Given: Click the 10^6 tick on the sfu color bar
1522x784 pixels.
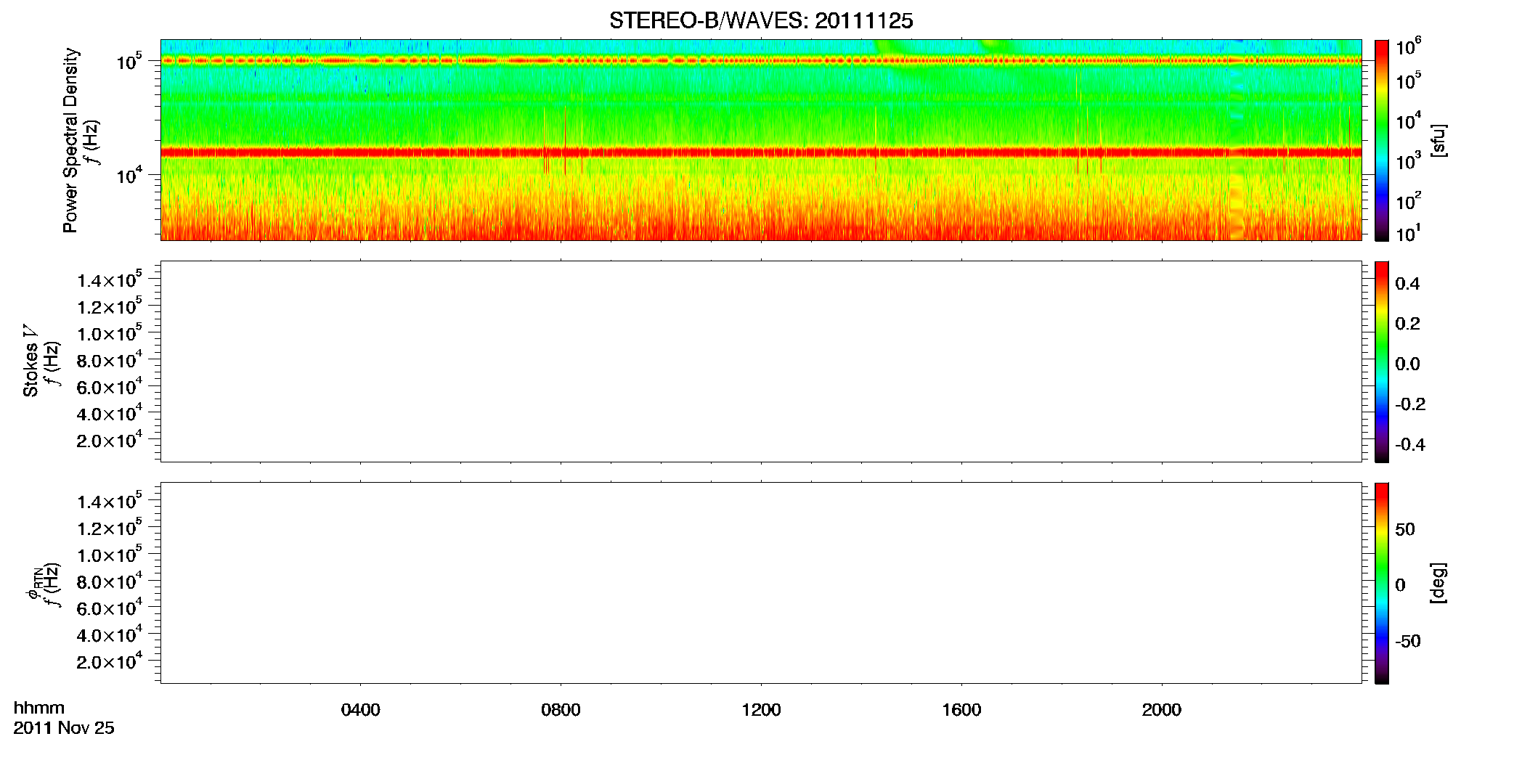Looking at the screenshot, I should pos(1408,48).
